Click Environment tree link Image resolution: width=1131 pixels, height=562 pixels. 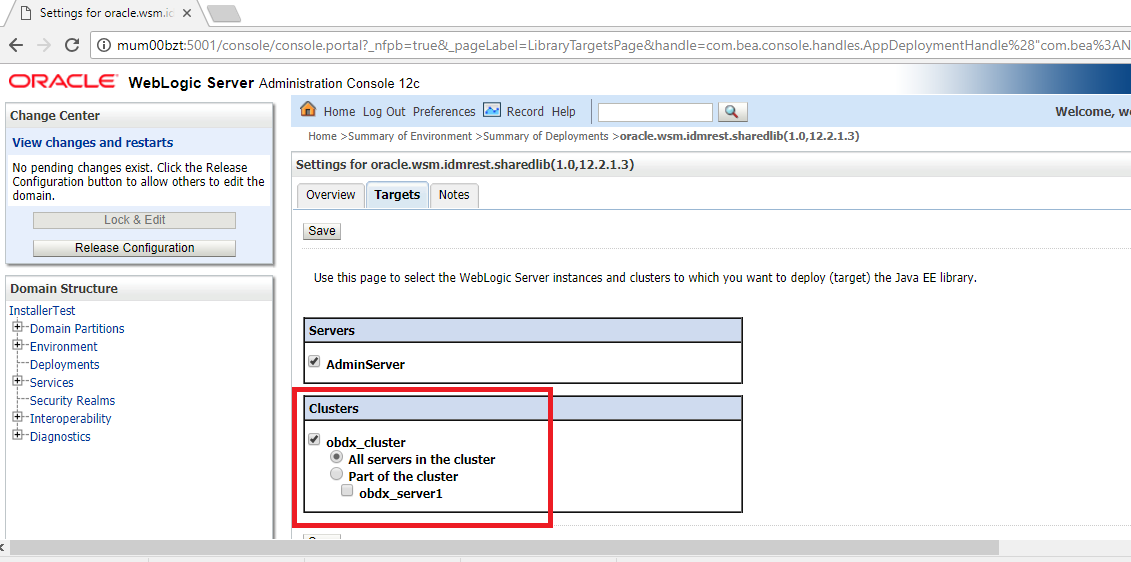(63, 347)
